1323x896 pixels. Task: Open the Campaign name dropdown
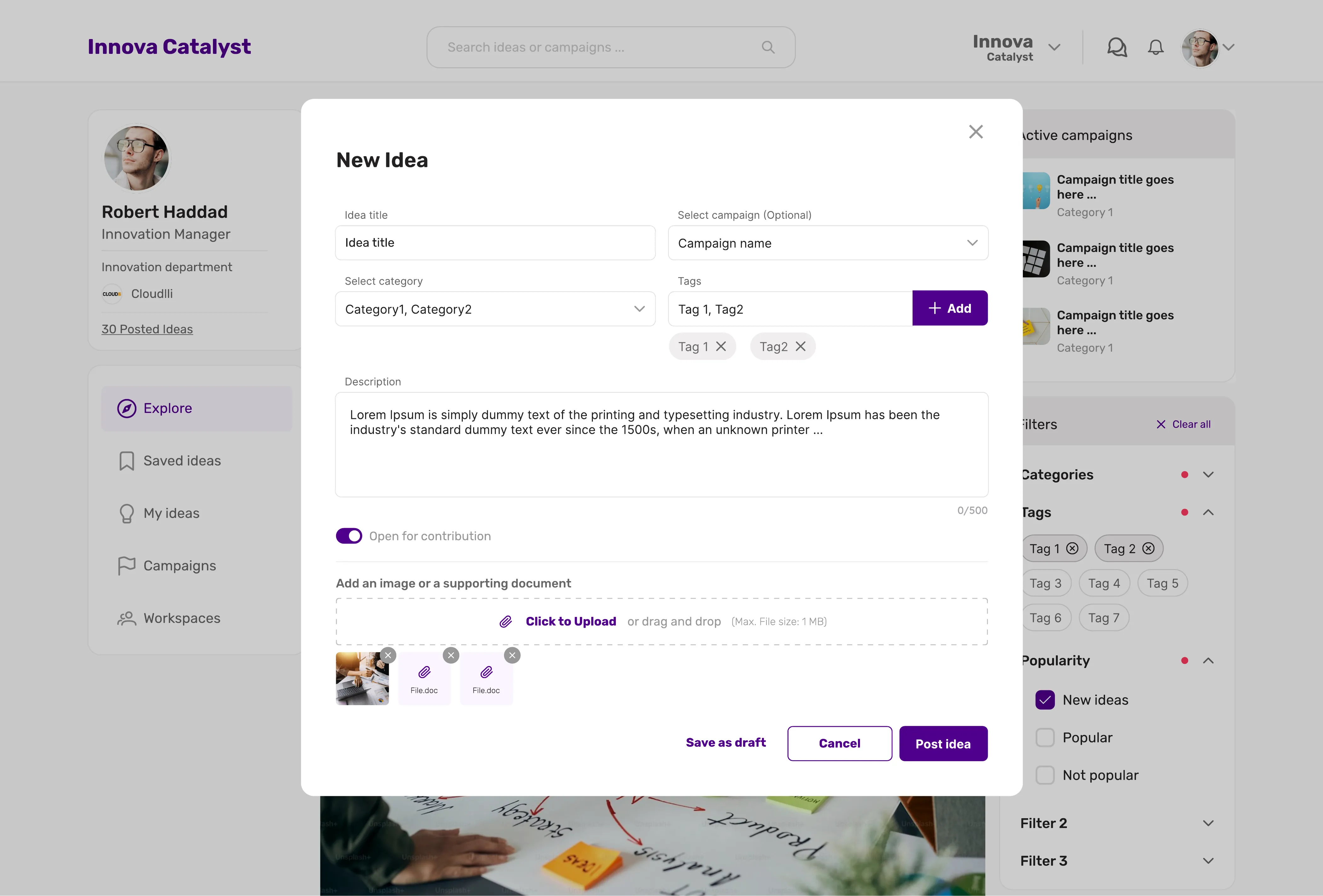click(828, 243)
